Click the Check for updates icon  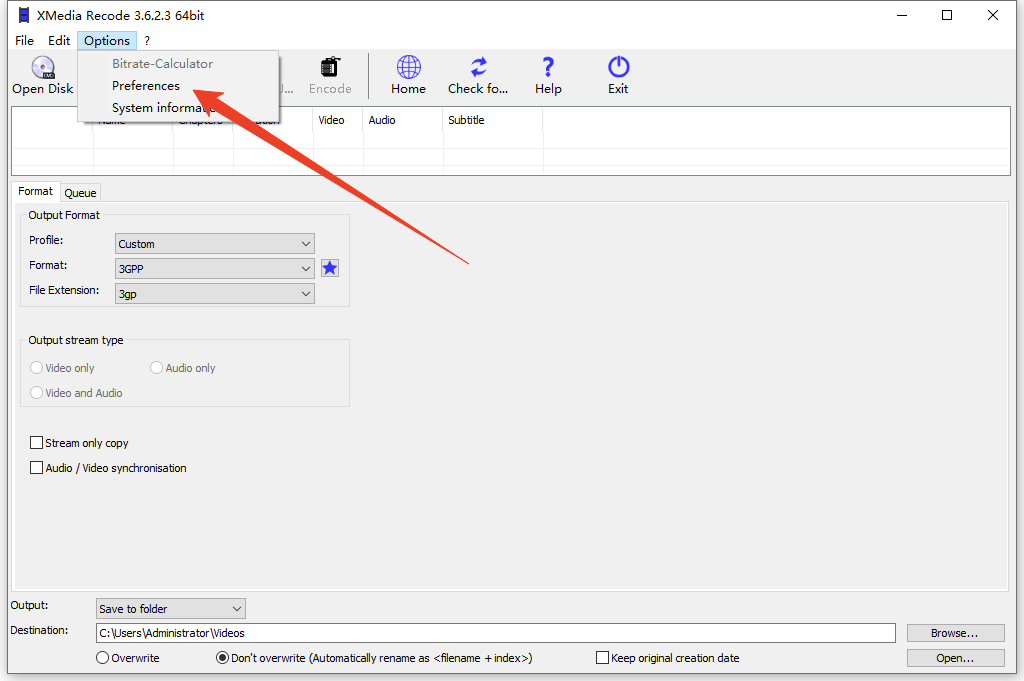[x=478, y=68]
